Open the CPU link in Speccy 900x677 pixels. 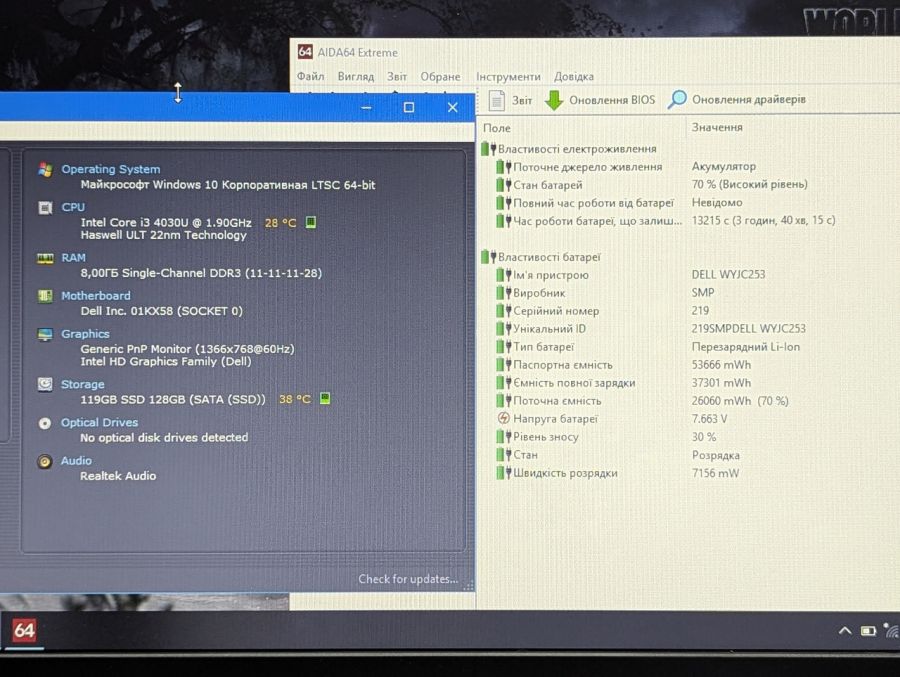pyautogui.click(x=73, y=207)
